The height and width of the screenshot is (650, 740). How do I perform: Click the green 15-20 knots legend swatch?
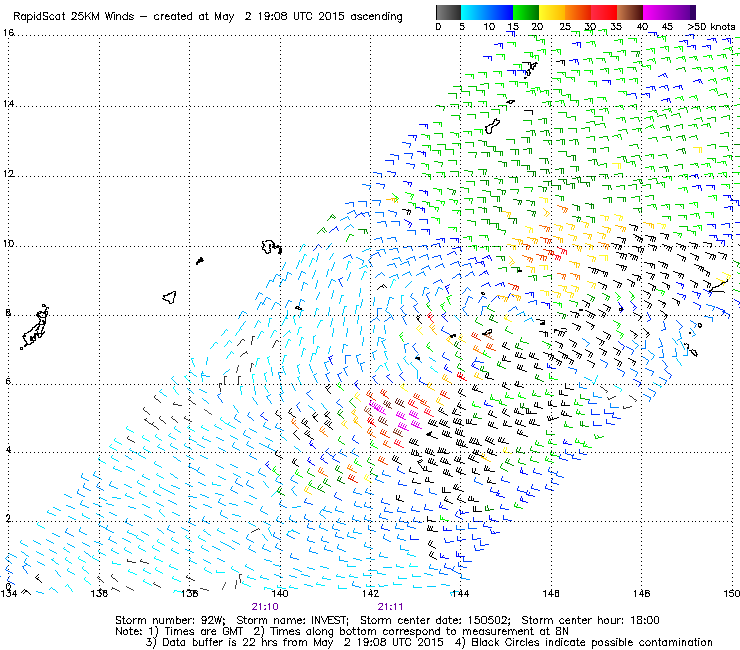(x=526, y=12)
